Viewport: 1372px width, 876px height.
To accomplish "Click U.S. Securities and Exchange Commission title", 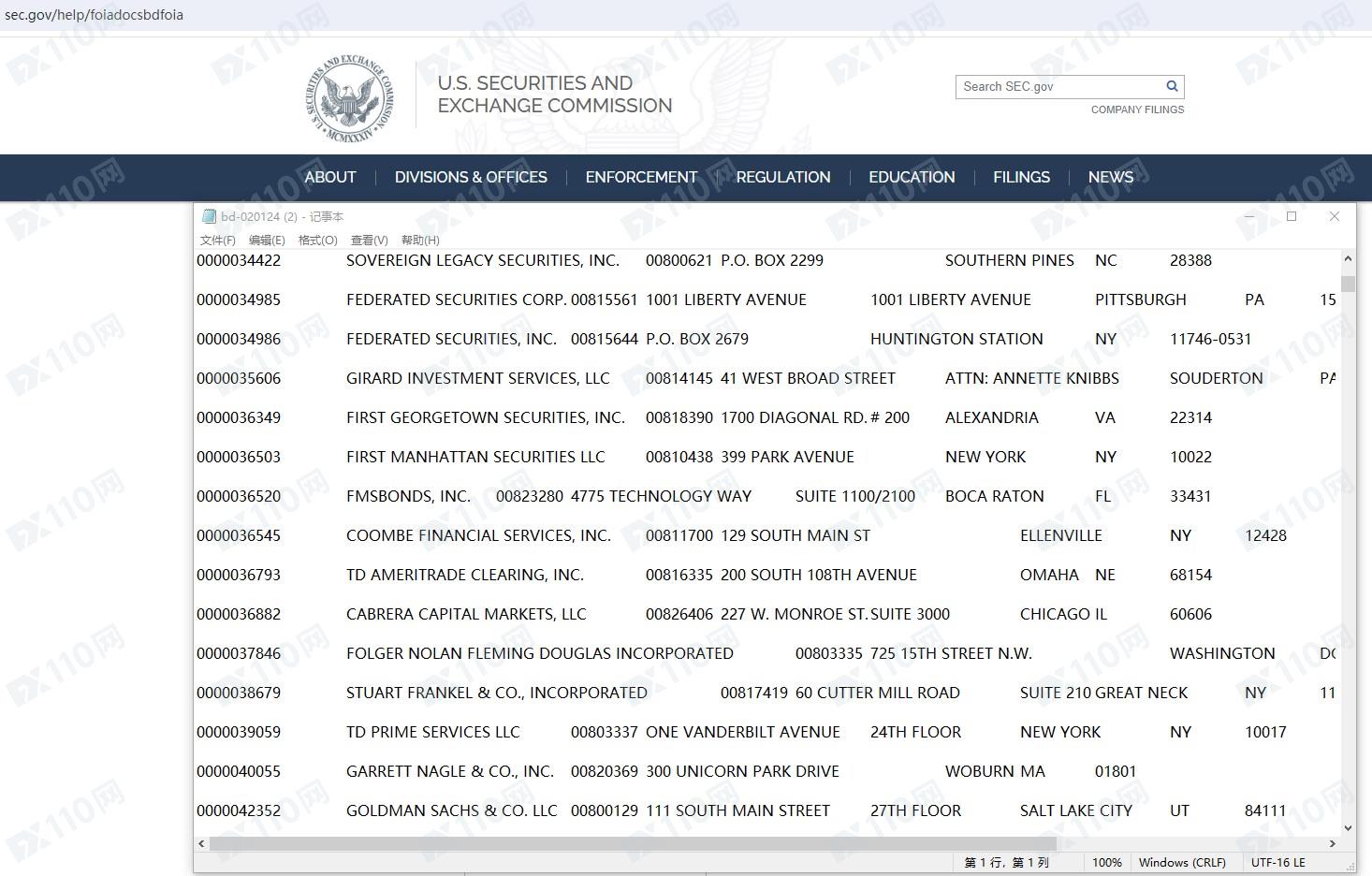I will coord(555,95).
